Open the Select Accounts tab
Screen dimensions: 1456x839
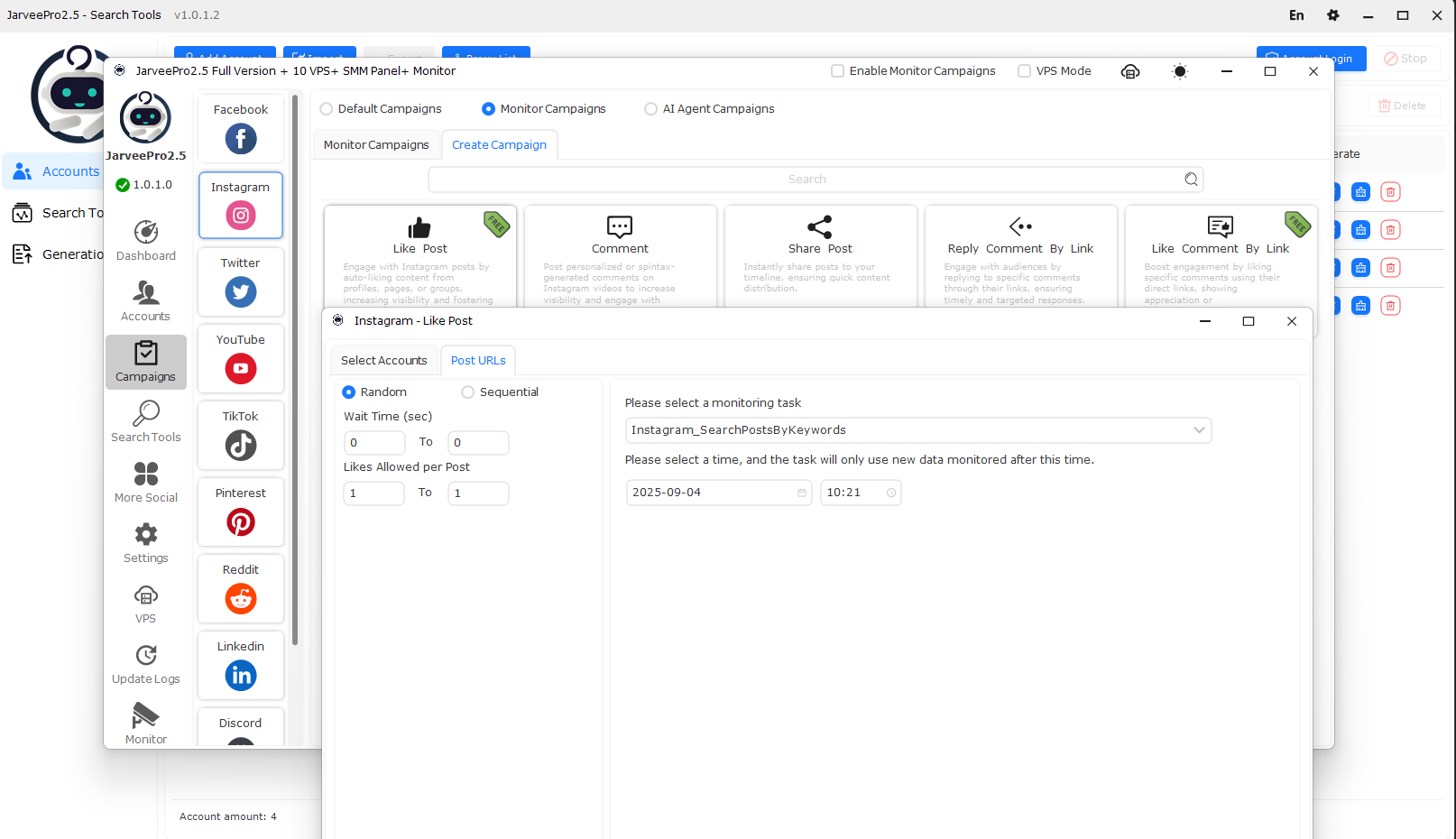point(384,361)
